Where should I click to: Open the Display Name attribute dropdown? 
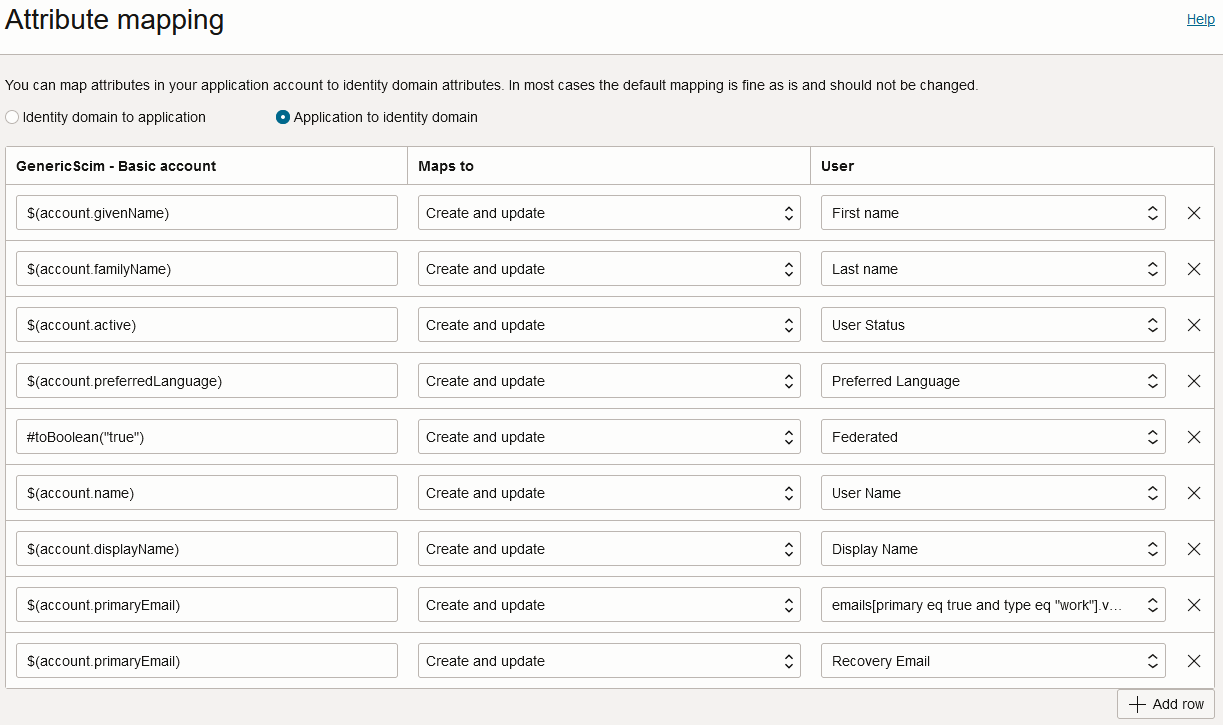[x=993, y=549]
